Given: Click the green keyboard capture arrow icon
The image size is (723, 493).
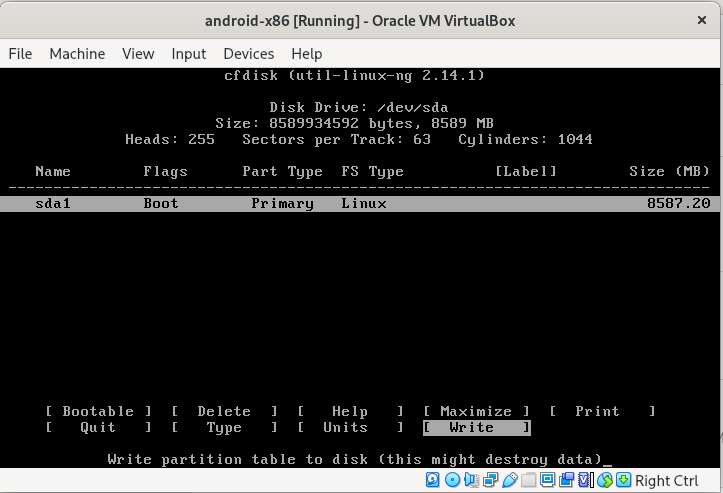Looking at the screenshot, I should pos(621,481).
